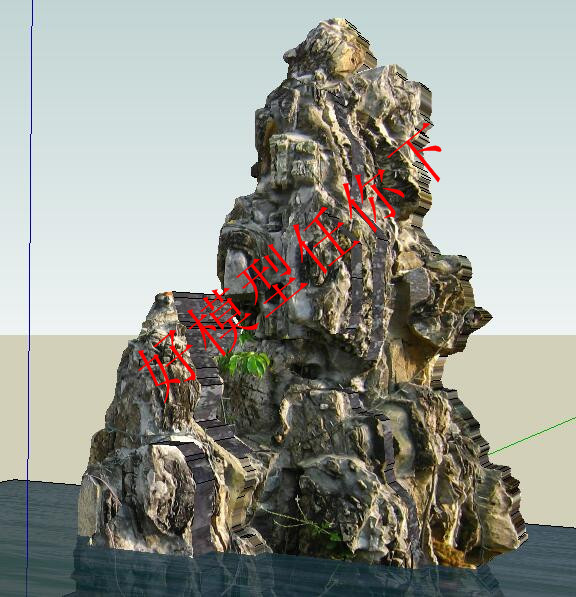Click the rock reflection in the water
The width and height of the screenshot is (576, 597).
pos(266,575)
